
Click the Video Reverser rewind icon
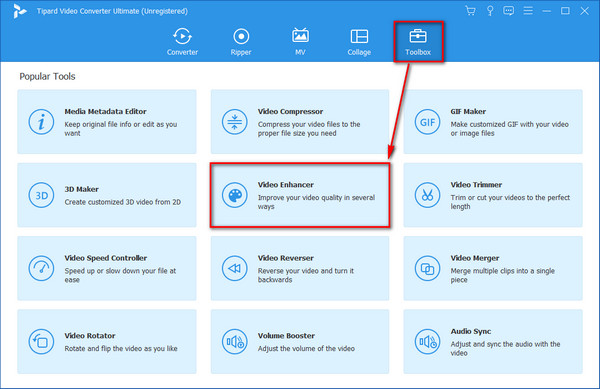(235, 268)
